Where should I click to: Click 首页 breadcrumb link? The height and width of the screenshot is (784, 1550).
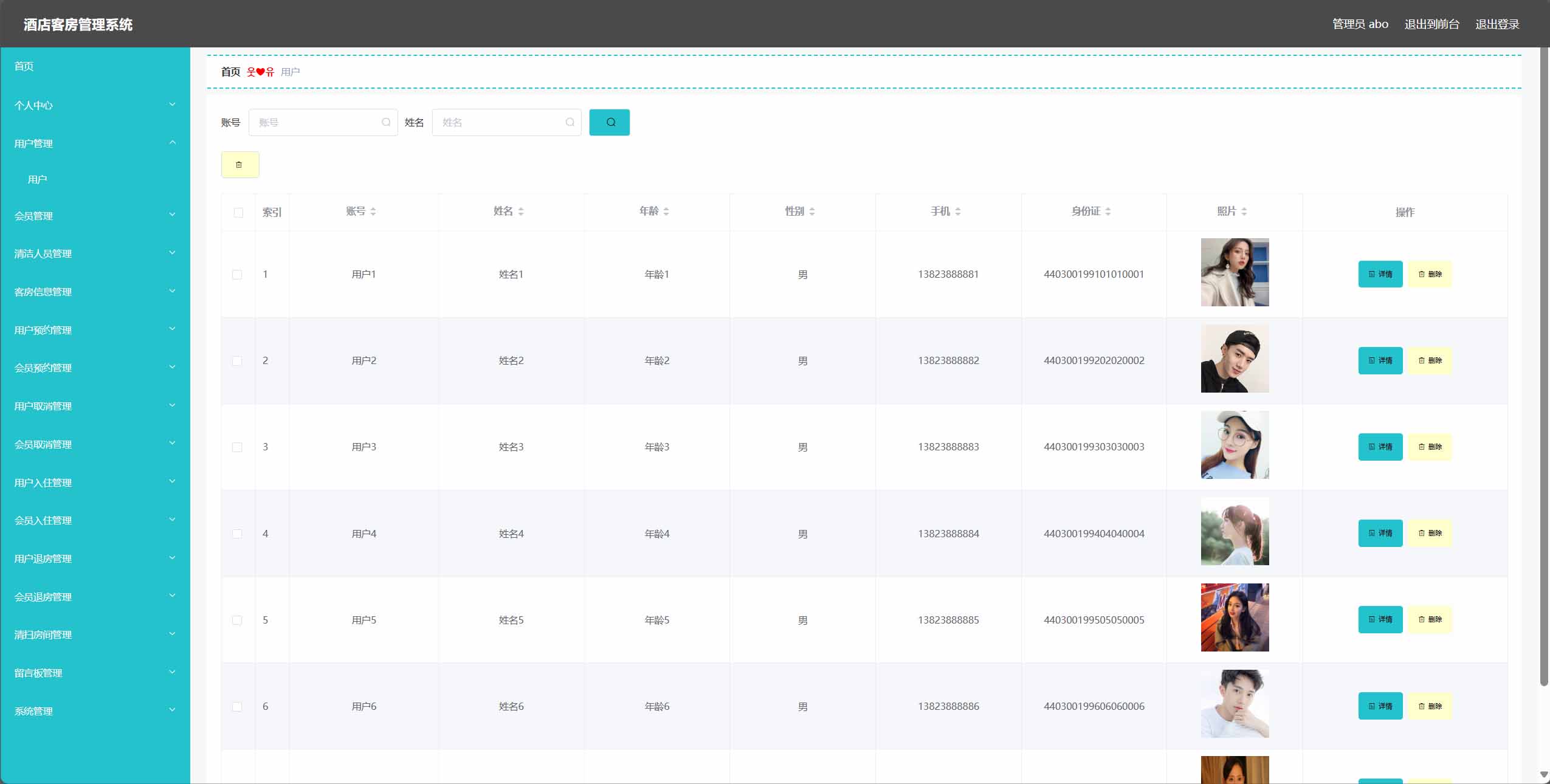coord(230,72)
